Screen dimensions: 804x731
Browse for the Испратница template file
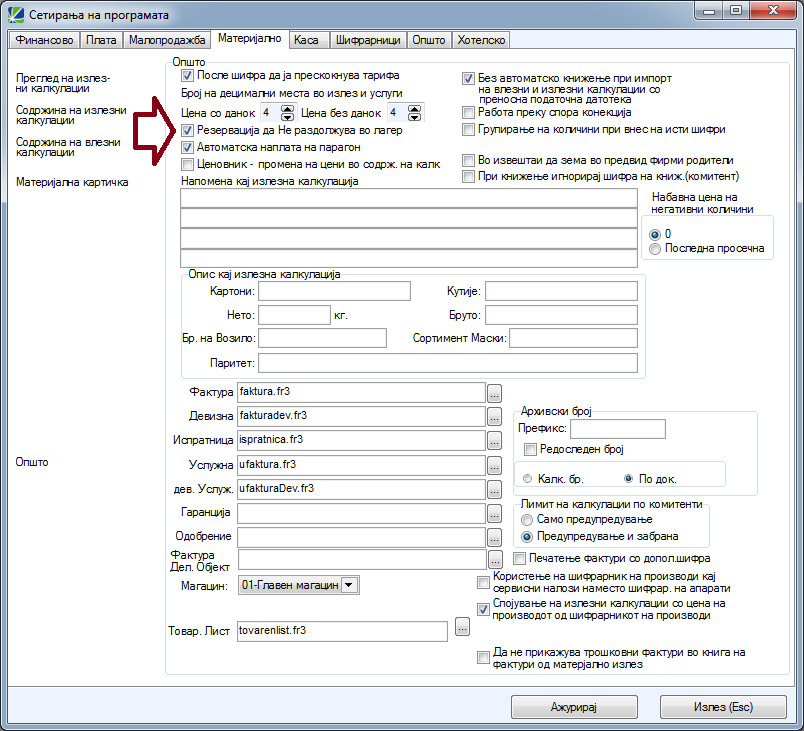(x=494, y=440)
